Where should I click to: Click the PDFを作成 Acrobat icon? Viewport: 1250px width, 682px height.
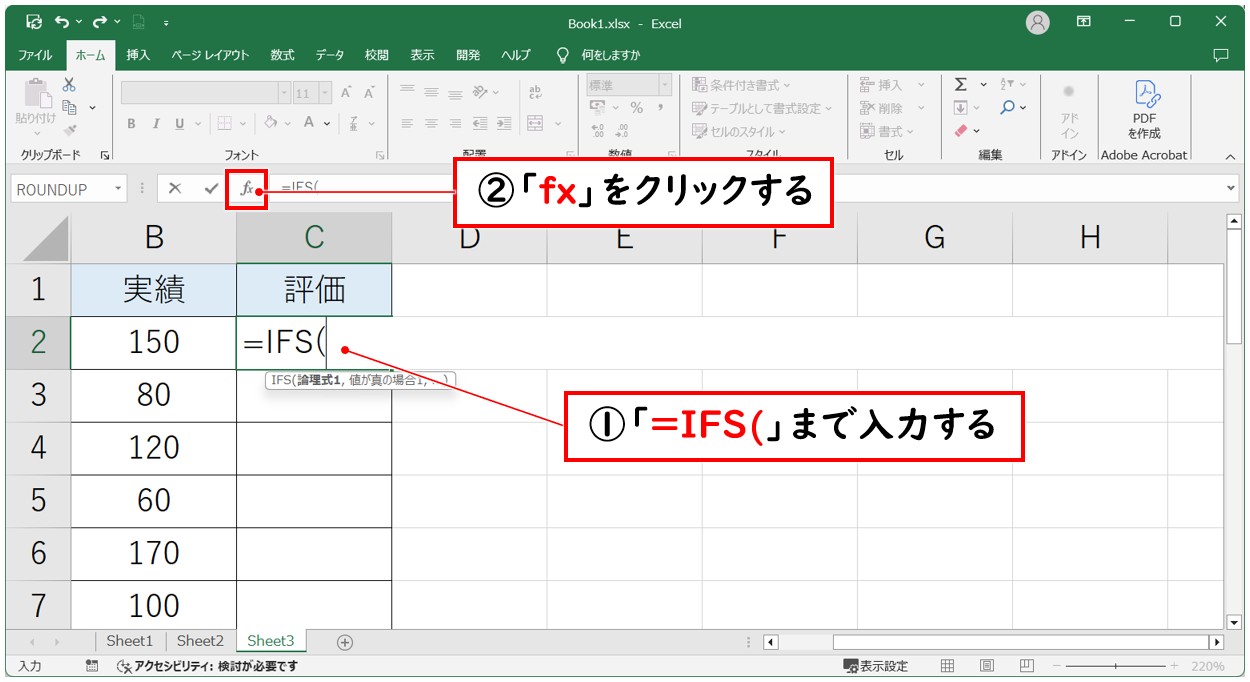pos(1145,110)
